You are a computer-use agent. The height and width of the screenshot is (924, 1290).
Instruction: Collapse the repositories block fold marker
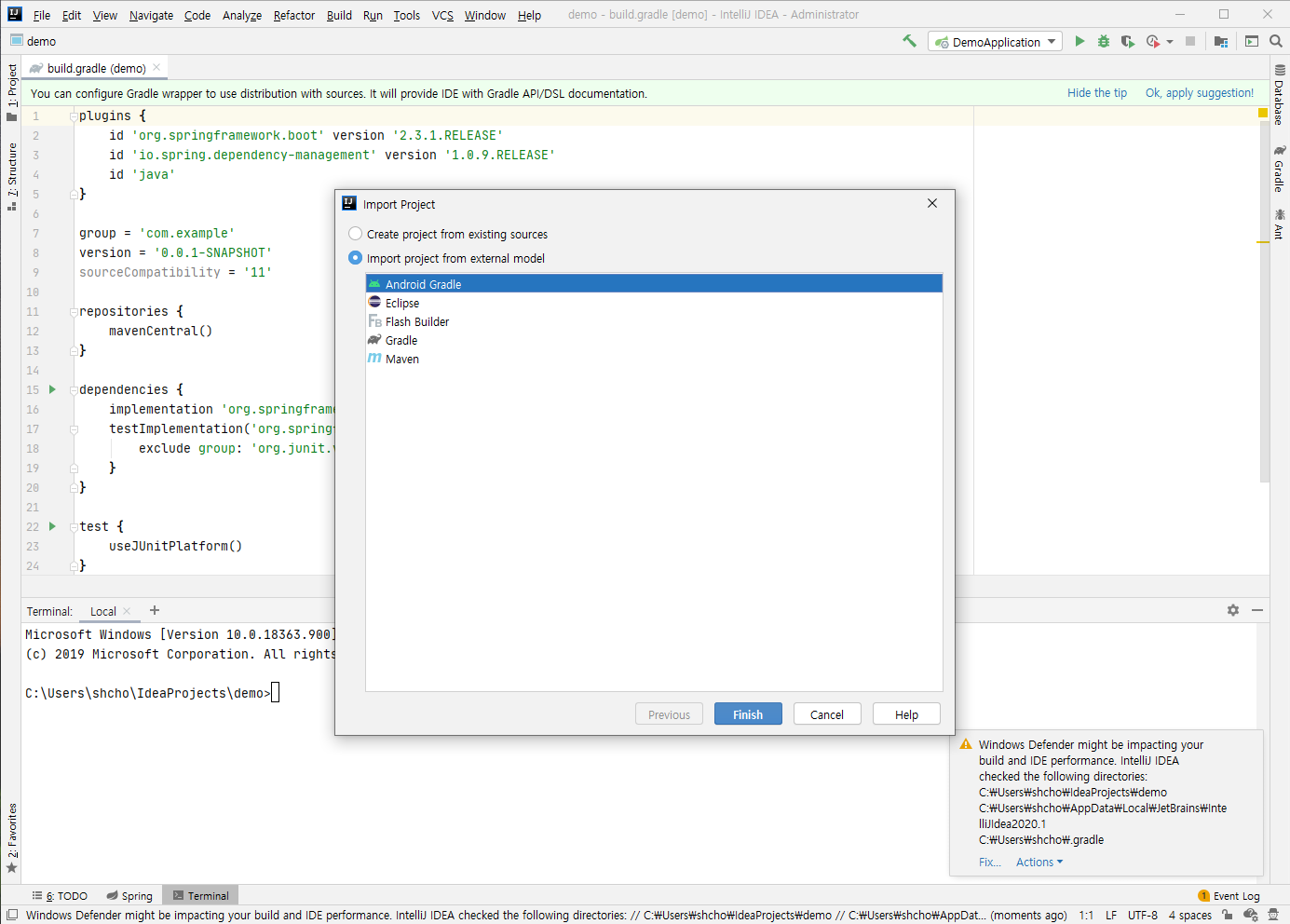(x=74, y=312)
